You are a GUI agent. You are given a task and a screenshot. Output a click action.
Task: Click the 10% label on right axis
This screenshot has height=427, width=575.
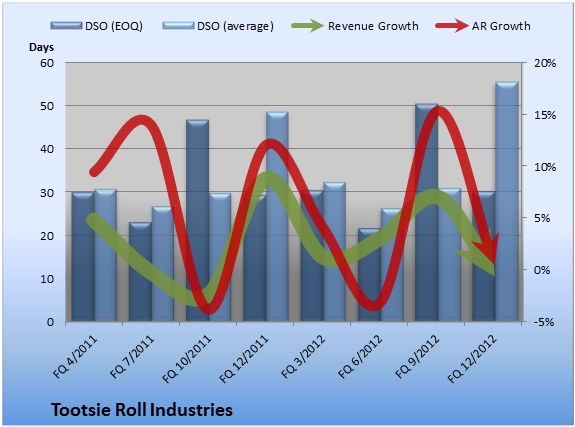tap(545, 167)
